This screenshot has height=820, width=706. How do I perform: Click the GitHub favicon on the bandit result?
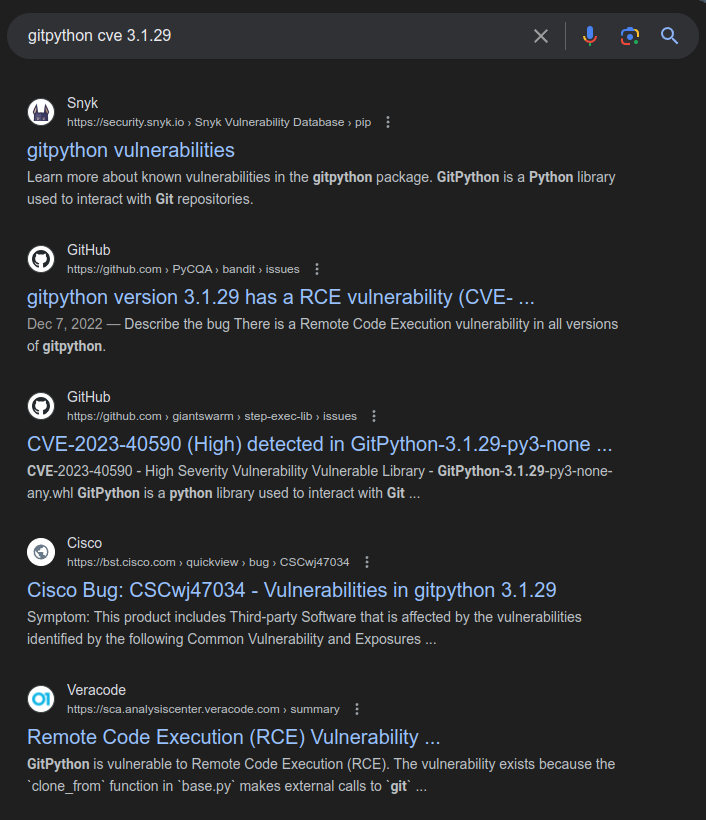point(41,259)
